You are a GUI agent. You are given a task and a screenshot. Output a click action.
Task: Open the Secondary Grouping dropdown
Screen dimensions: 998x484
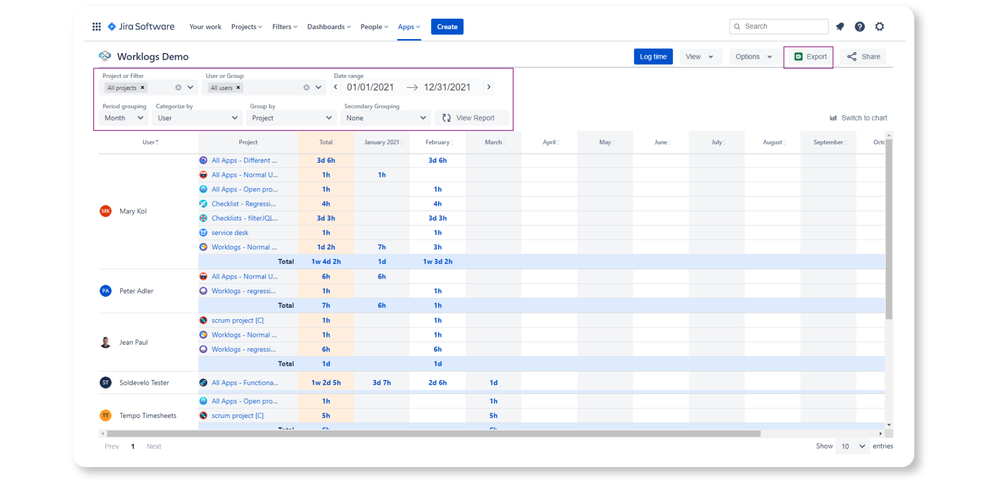[x=386, y=118]
